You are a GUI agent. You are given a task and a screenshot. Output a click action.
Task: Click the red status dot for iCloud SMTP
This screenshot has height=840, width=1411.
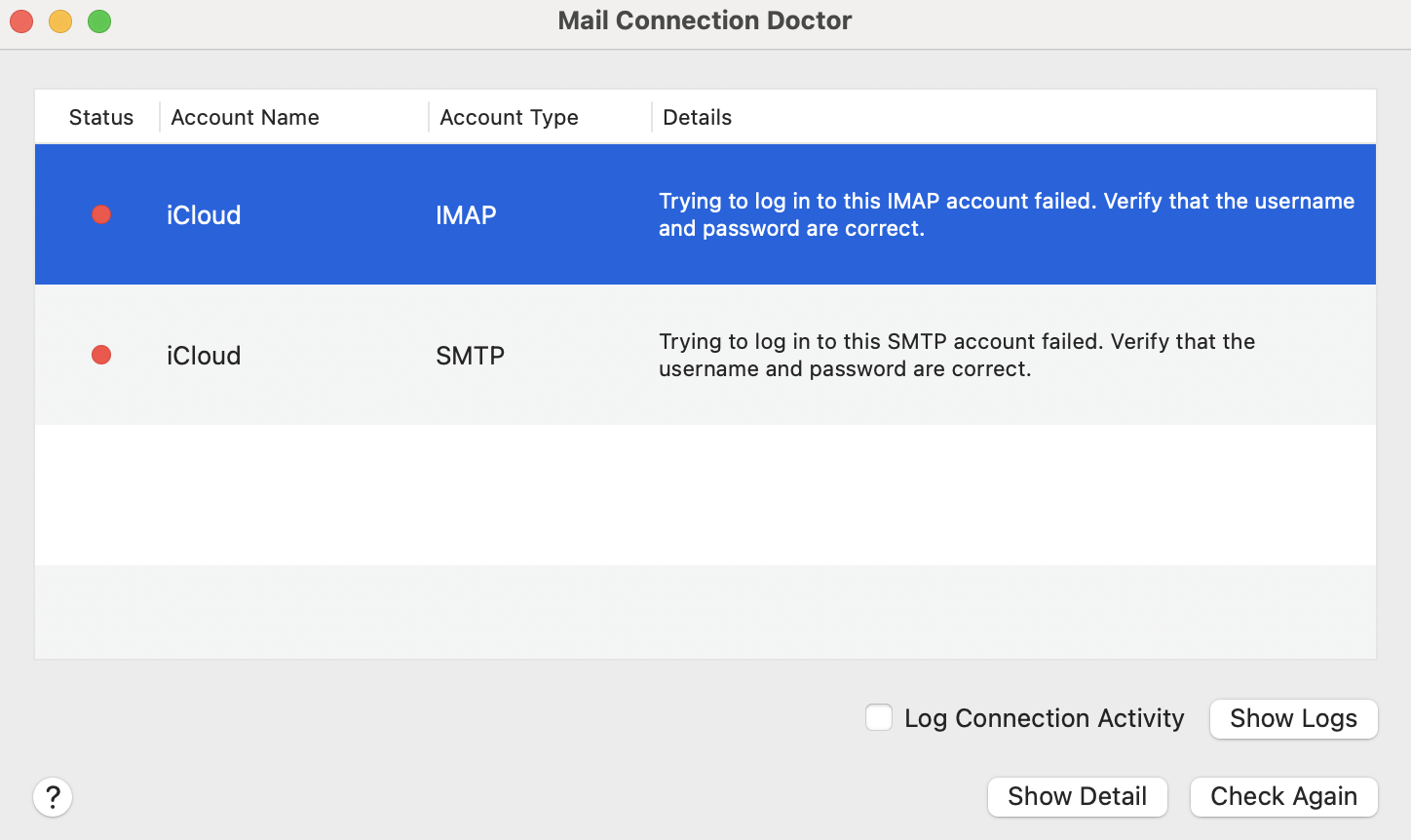[x=101, y=355]
